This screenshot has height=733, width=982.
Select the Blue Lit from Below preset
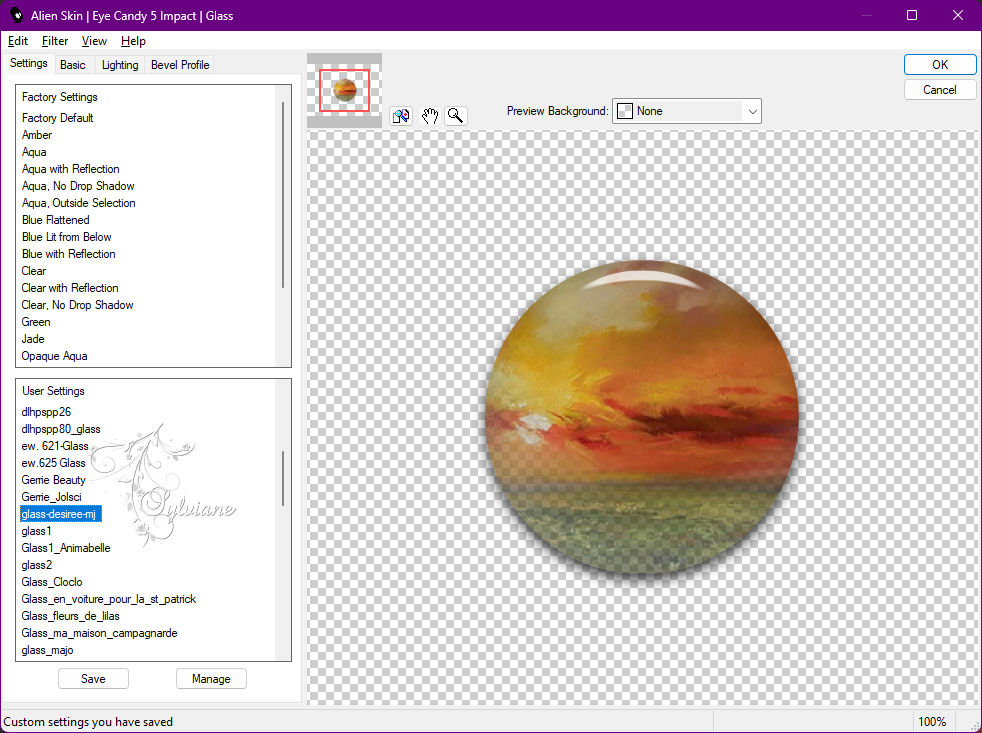pyautogui.click(x=66, y=237)
